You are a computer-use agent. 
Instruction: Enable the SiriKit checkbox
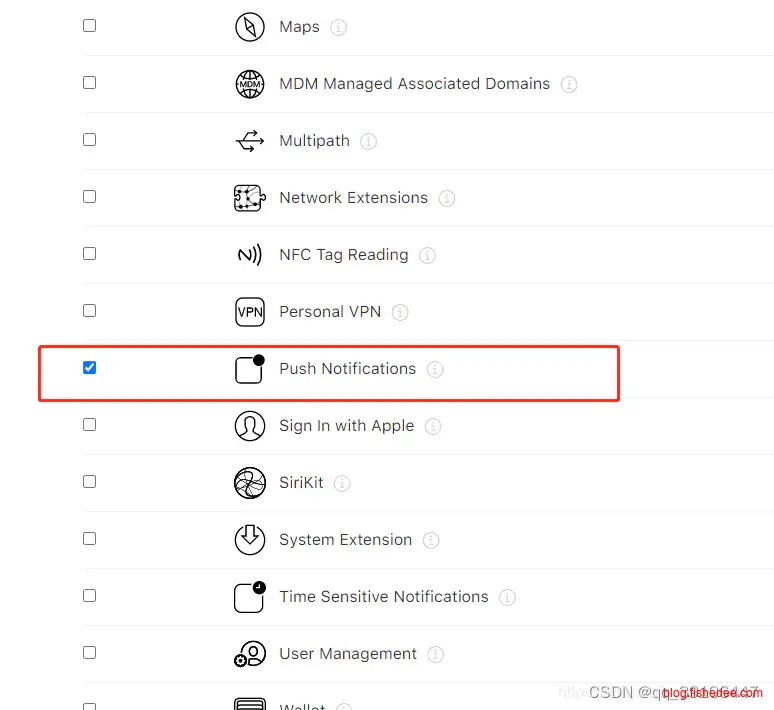90,482
